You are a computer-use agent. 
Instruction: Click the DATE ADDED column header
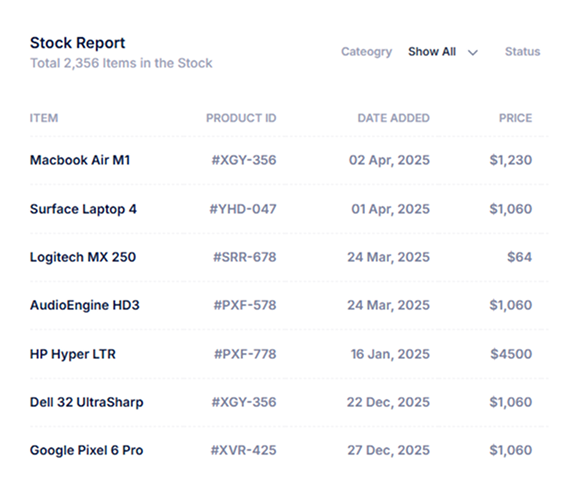coord(393,118)
